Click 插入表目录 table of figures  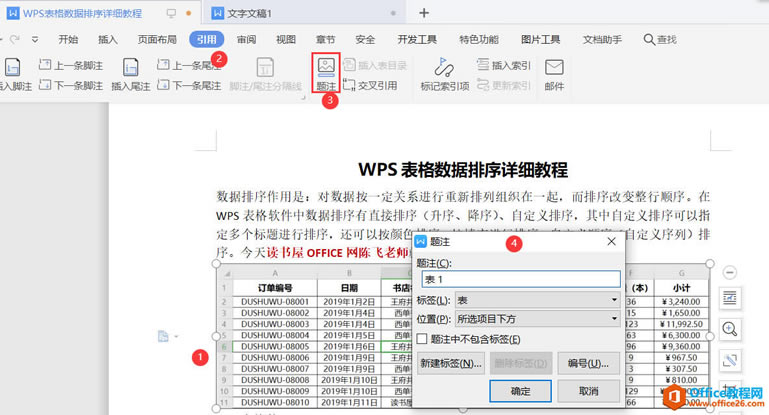[x=375, y=65]
